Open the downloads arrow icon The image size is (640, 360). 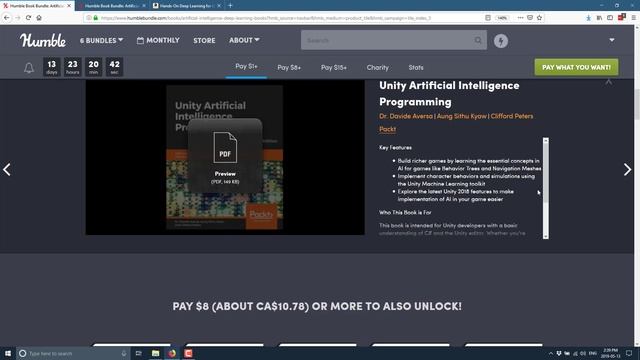[x=588, y=18]
